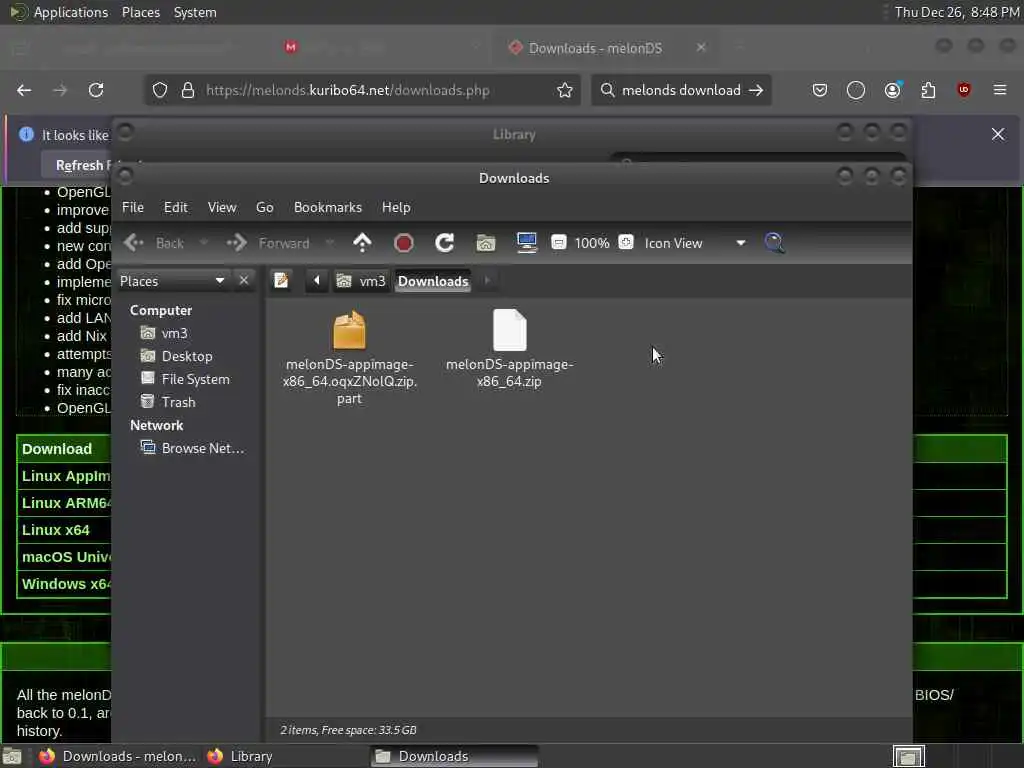Click the clock Thu Dec 26 8:48 PM
1024x768 pixels.
click(x=957, y=12)
